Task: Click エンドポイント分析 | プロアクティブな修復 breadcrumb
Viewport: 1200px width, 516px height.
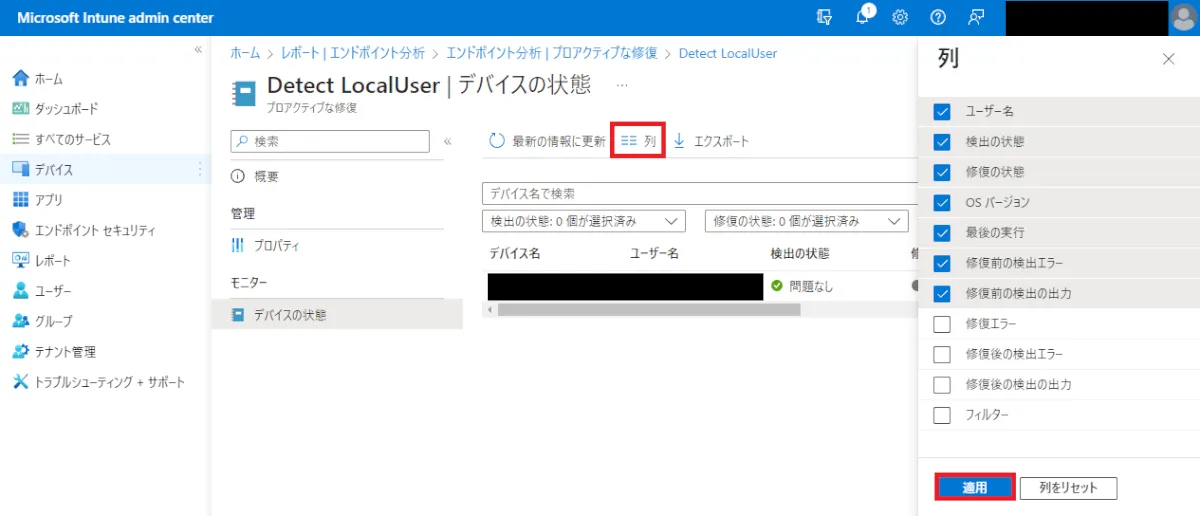Action: (x=552, y=53)
